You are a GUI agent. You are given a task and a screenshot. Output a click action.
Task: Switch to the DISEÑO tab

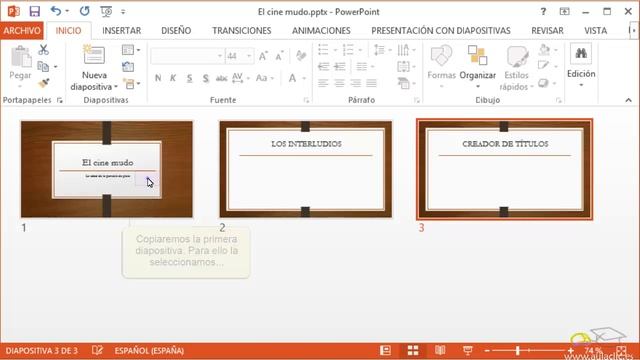tap(176, 31)
